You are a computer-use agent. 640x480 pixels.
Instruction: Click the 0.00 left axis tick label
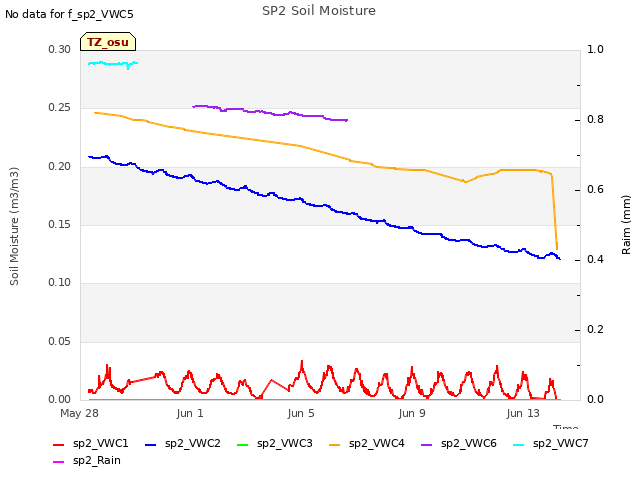[x=60, y=399]
